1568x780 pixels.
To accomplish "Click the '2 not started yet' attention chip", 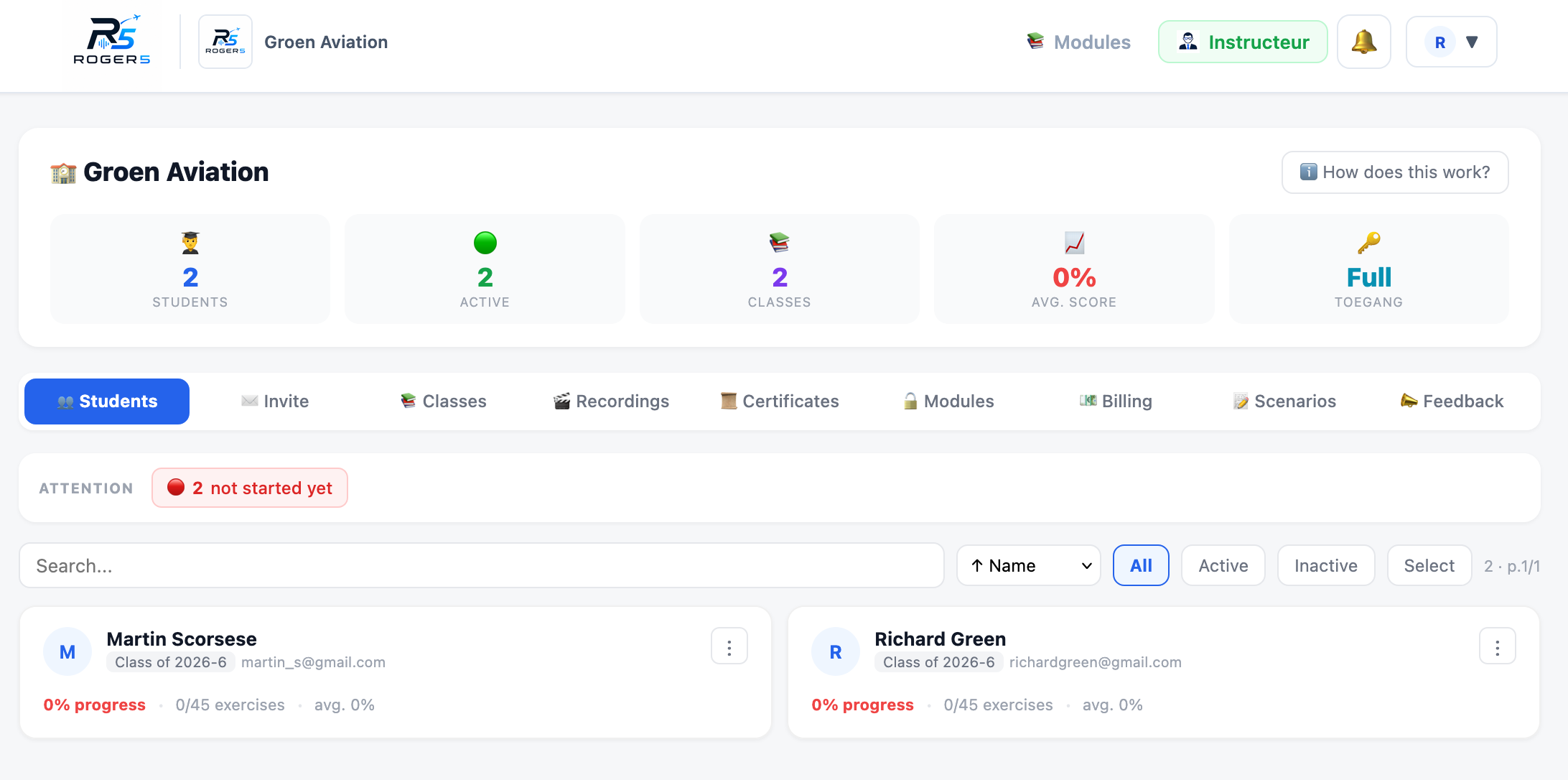I will pos(250,488).
